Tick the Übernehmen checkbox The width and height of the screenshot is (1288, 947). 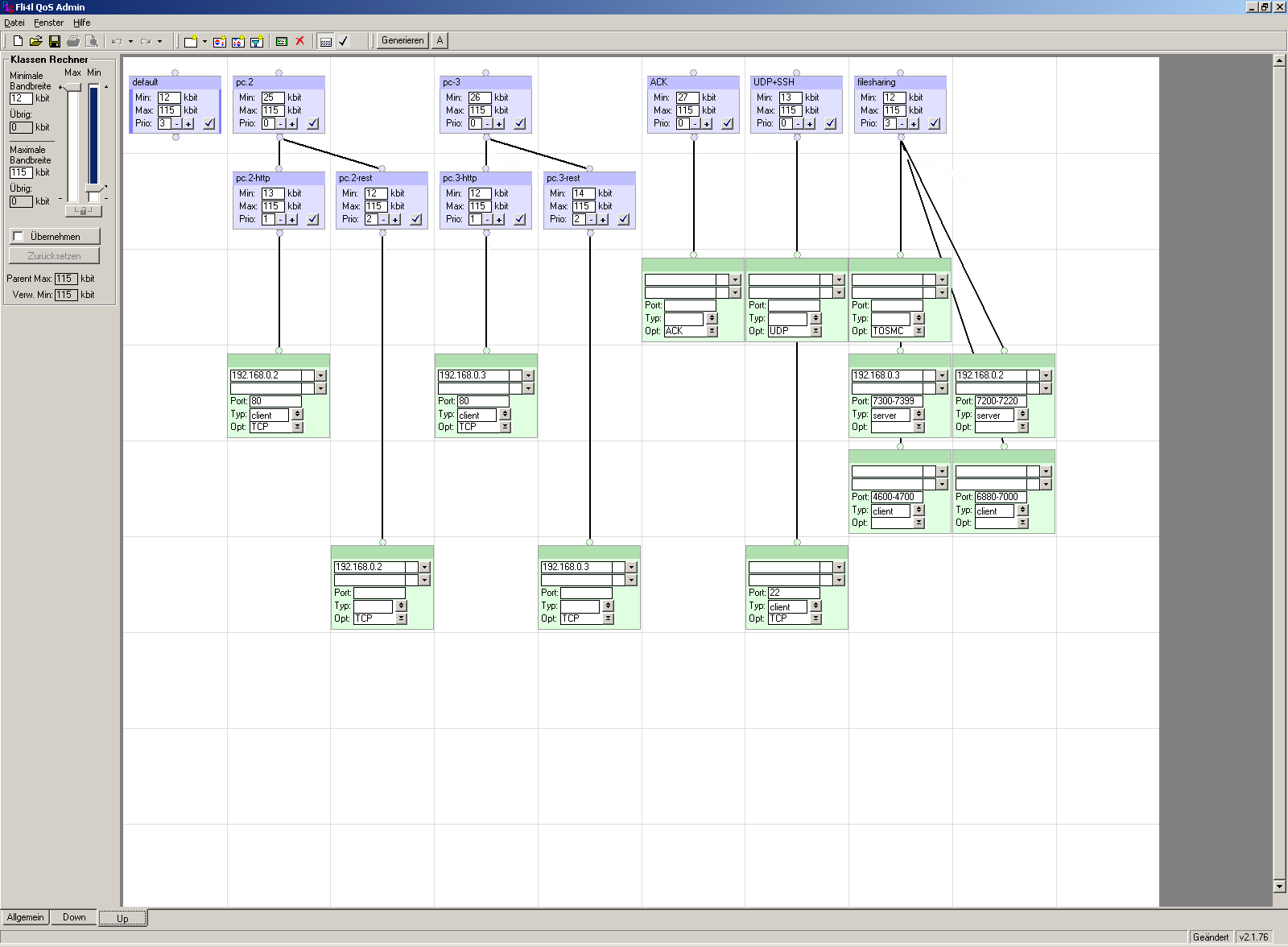19,237
